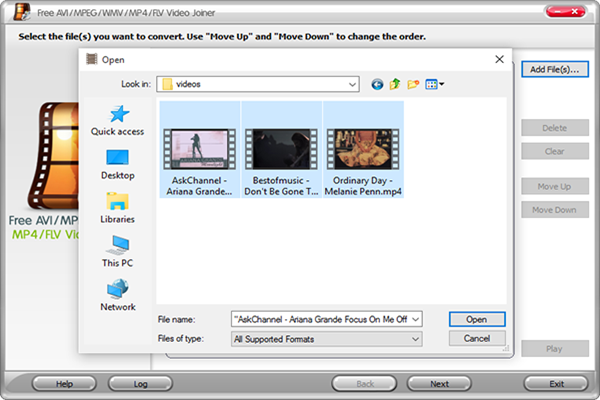Select the AskChannel Ariana Grande video thumbnail
Screen dimensions: 600x400
[x=197, y=150]
